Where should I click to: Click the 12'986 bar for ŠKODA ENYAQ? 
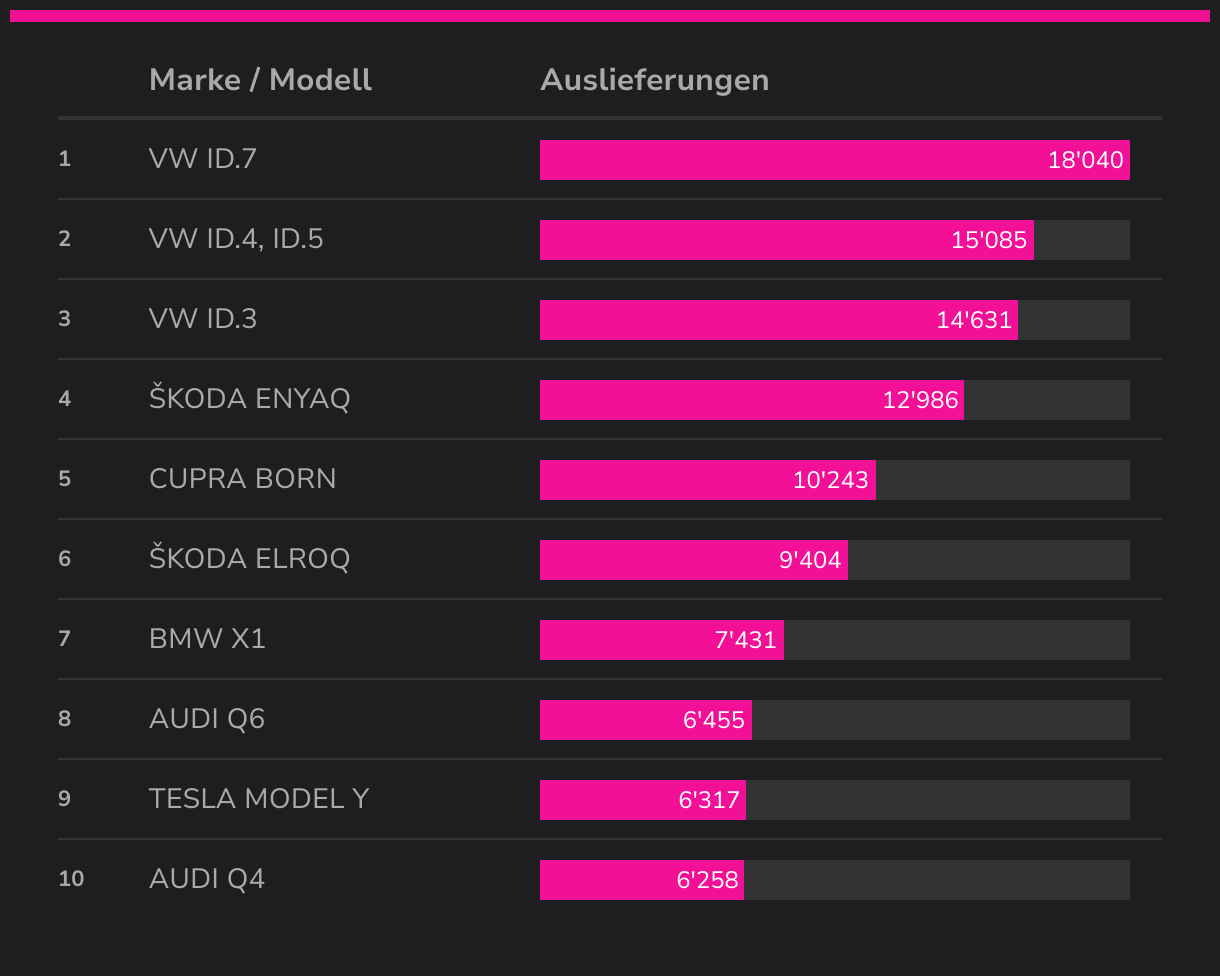(x=751, y=400)
